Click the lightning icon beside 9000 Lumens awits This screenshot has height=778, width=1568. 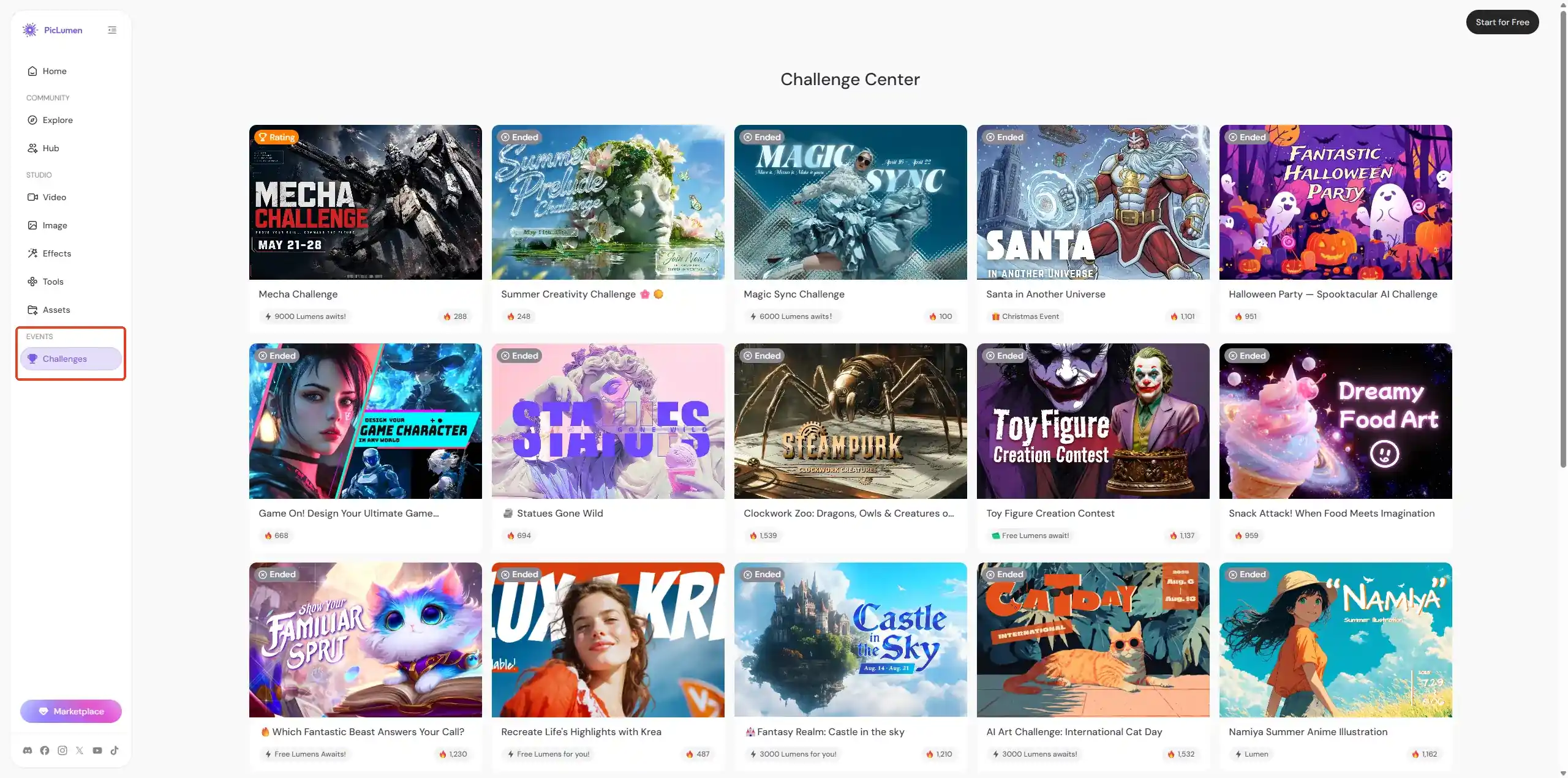coord(268,316)
